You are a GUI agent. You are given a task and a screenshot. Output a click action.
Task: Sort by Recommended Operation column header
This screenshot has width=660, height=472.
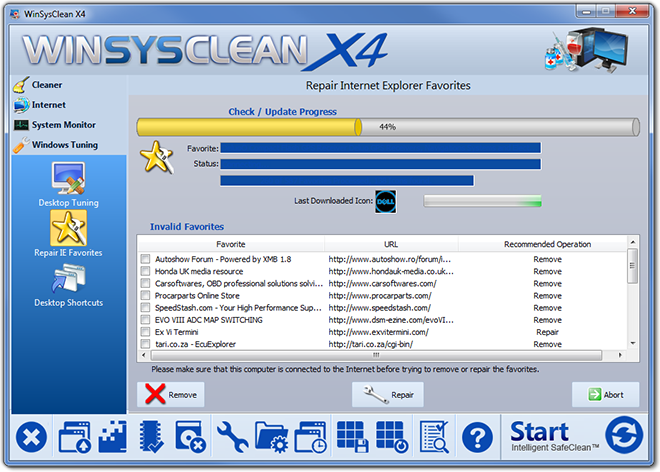[x=547, y=244]
